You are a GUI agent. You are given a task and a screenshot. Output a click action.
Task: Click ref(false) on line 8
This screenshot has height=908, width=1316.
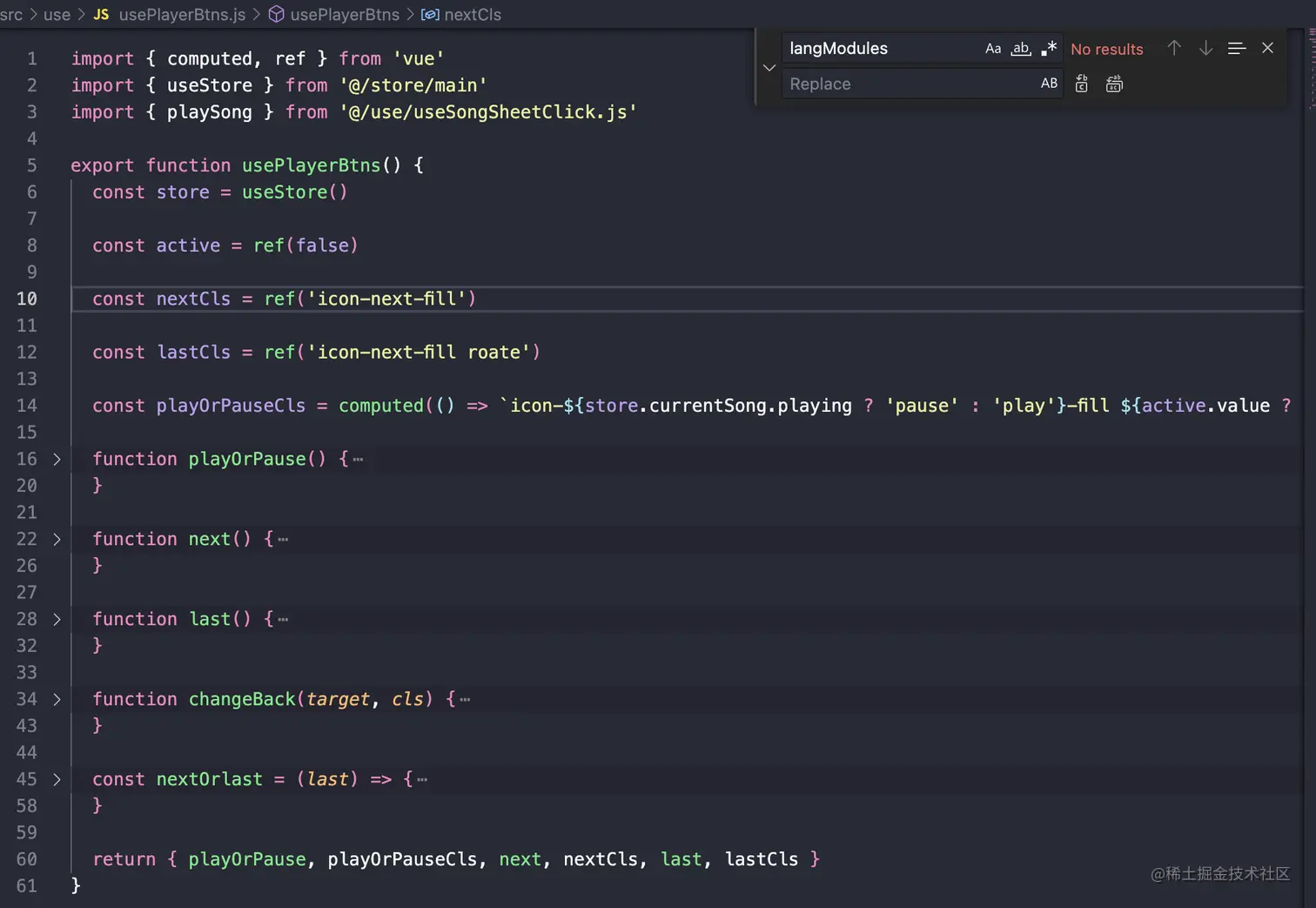click(305, 245)
